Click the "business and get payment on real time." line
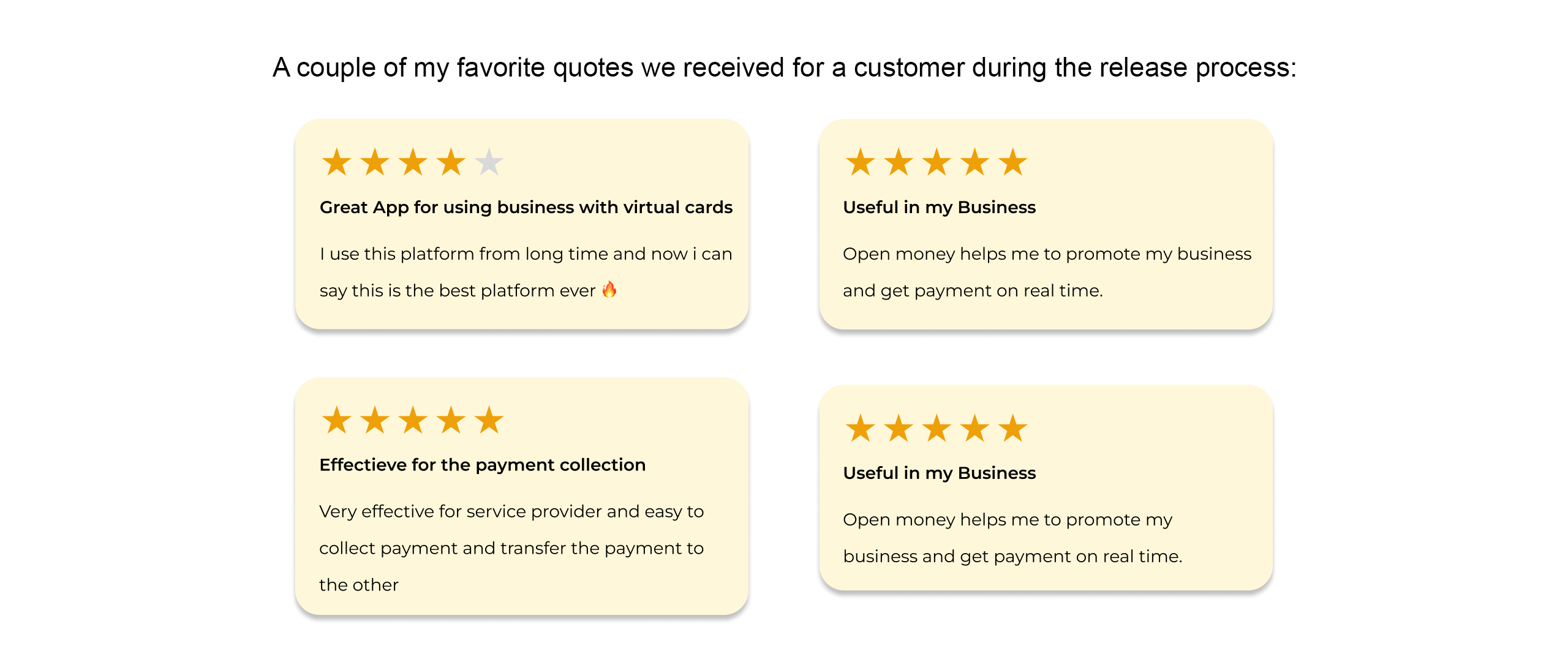 click(1012, 557)
